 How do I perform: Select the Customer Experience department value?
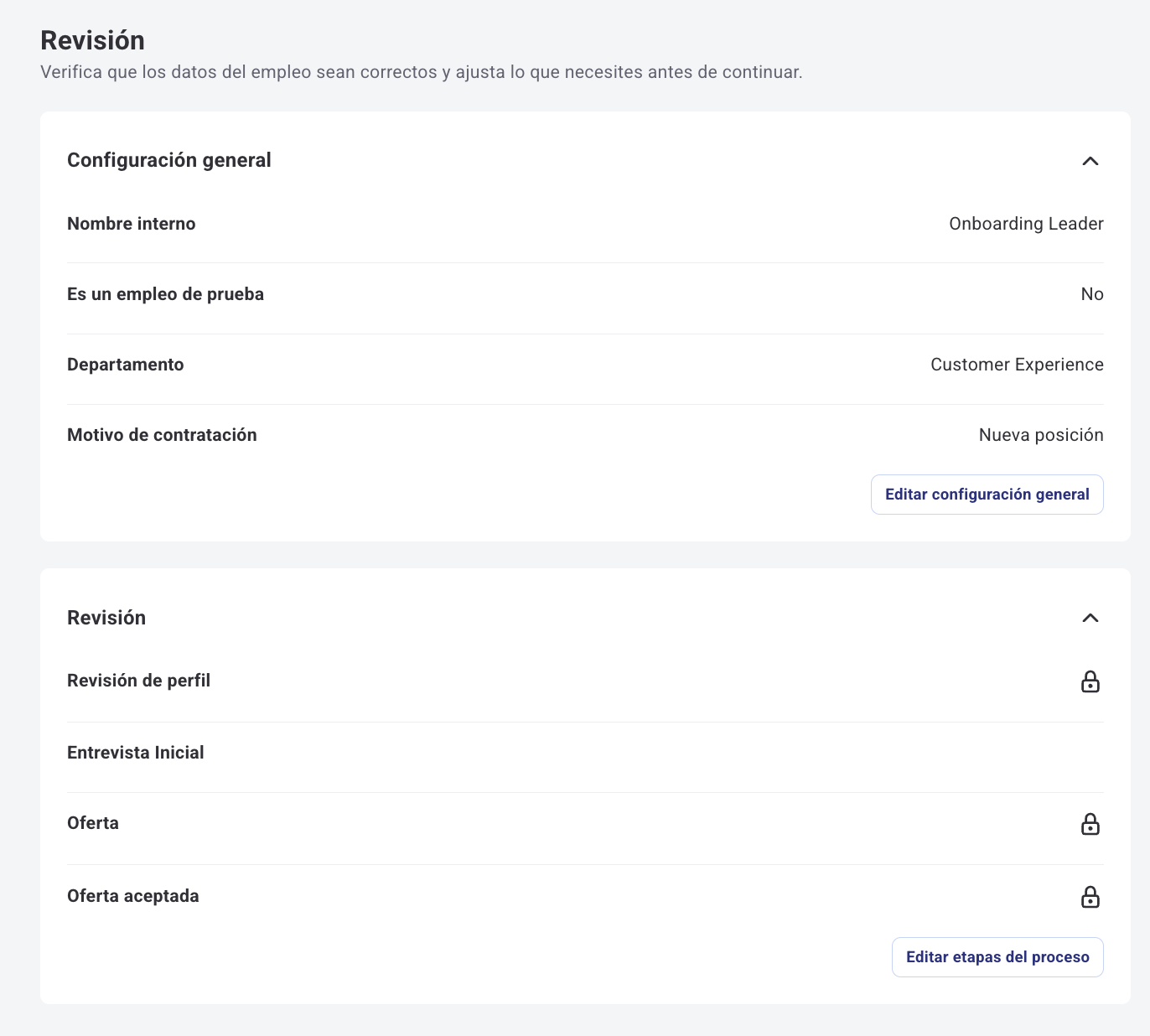pos(1017,365)
